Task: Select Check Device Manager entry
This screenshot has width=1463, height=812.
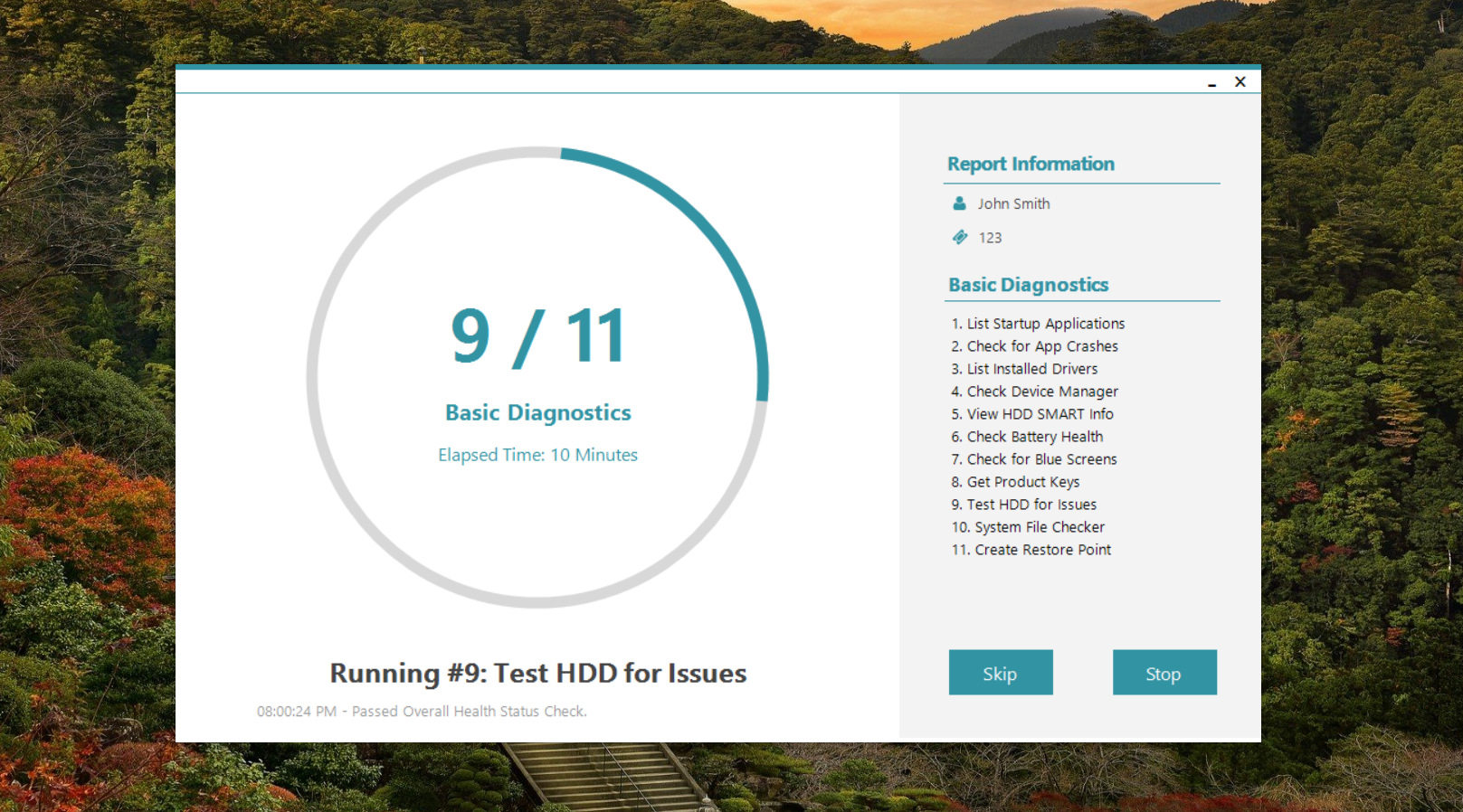Action: coord(1034,392)
